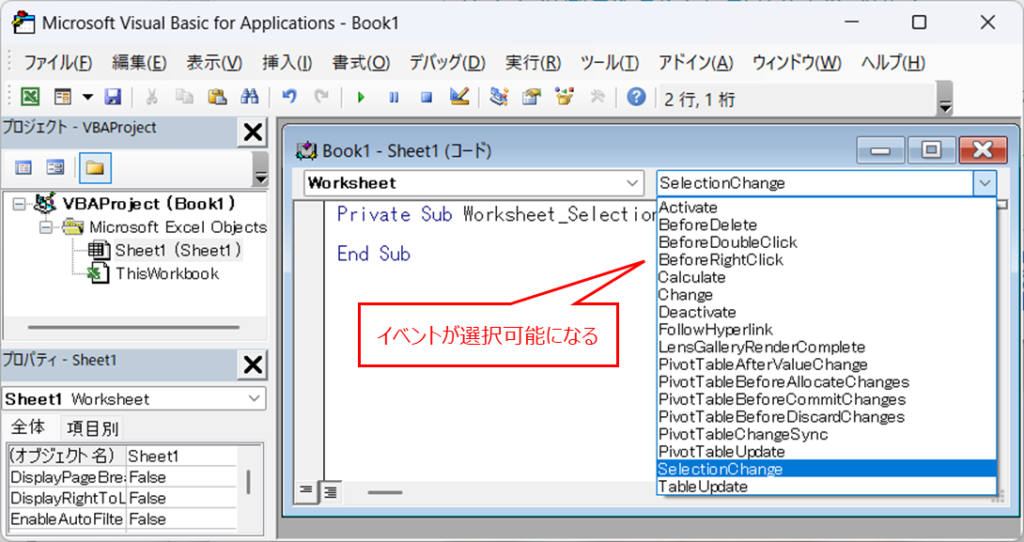This screenshot has width=1024, height=542.
Task: Open the Insert UserForm dropdown arrow
Action: coord(88,98)
